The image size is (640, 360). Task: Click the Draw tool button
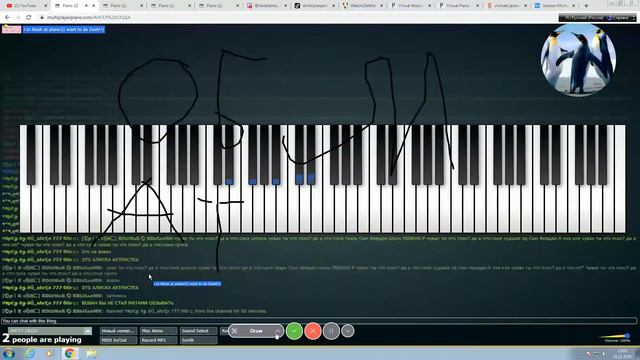point(256,331)
